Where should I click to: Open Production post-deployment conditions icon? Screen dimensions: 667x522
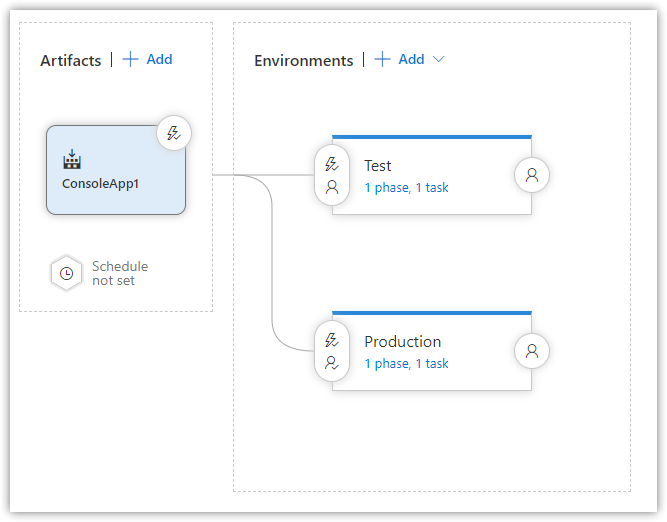point(532,351)
